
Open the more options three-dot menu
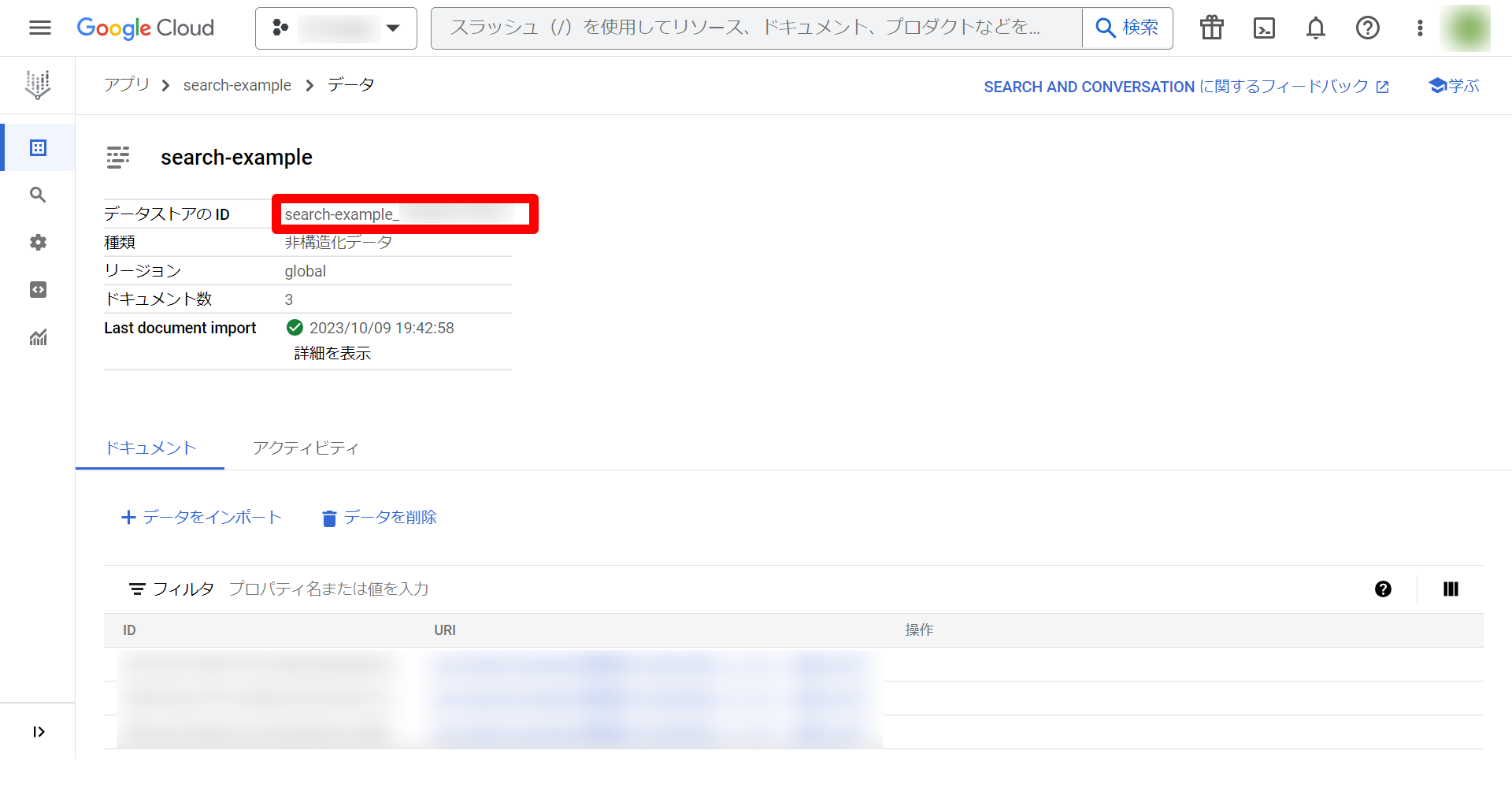pos(1420,28)
